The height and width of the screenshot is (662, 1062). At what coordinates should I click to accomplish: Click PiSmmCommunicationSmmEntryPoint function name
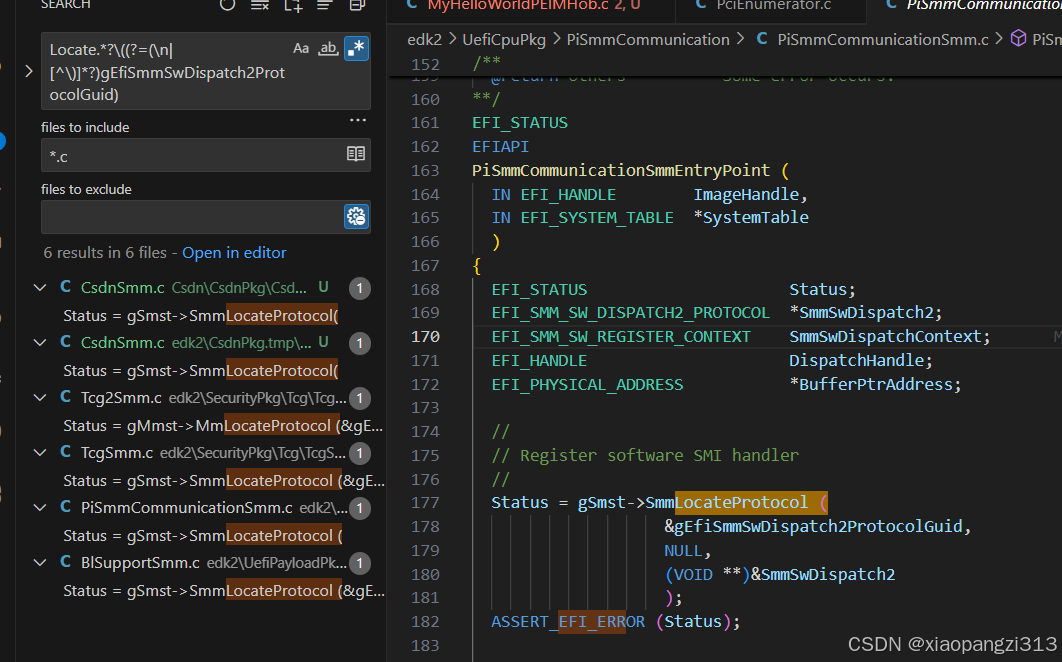click(x=621, y=170)
